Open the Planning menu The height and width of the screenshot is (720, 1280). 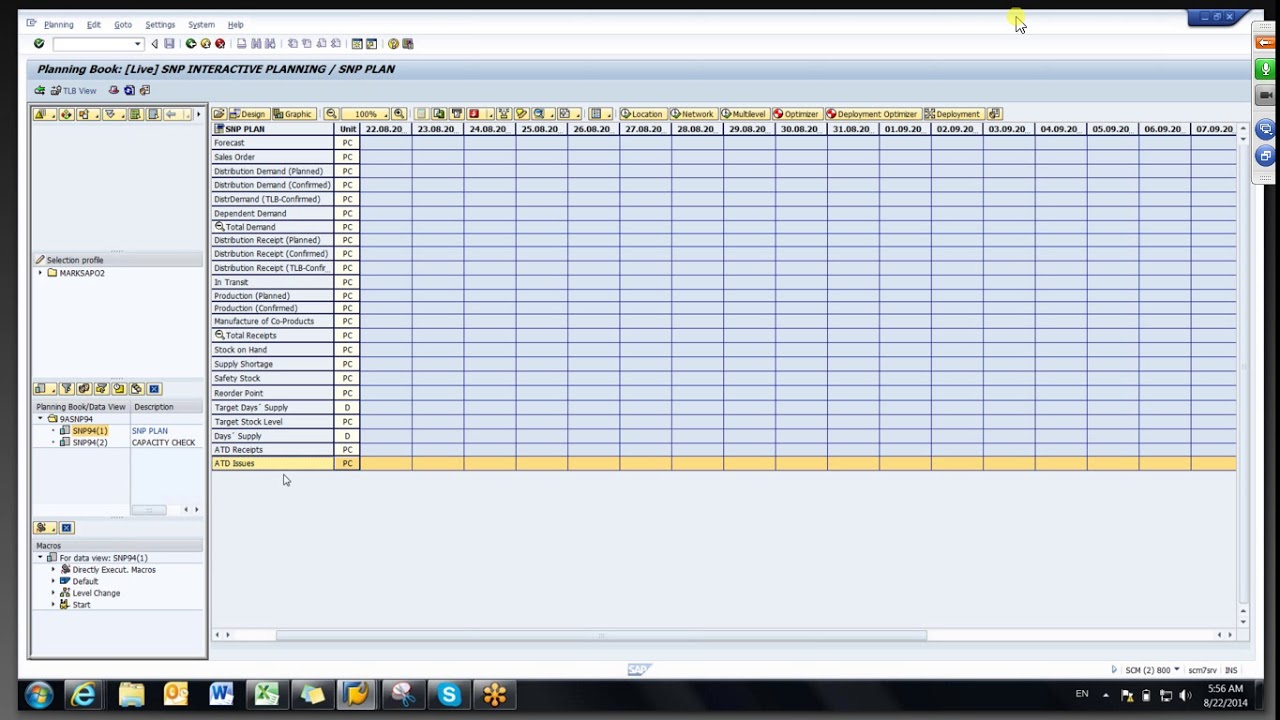tap(58, 24)
